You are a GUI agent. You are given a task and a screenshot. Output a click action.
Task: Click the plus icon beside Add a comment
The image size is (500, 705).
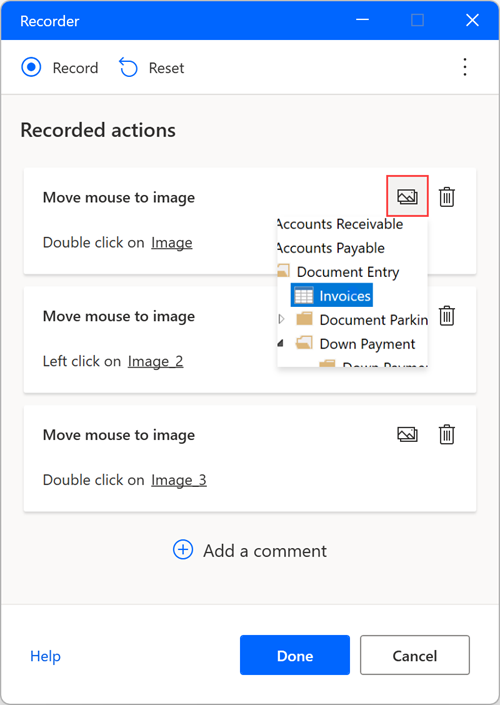183,550
